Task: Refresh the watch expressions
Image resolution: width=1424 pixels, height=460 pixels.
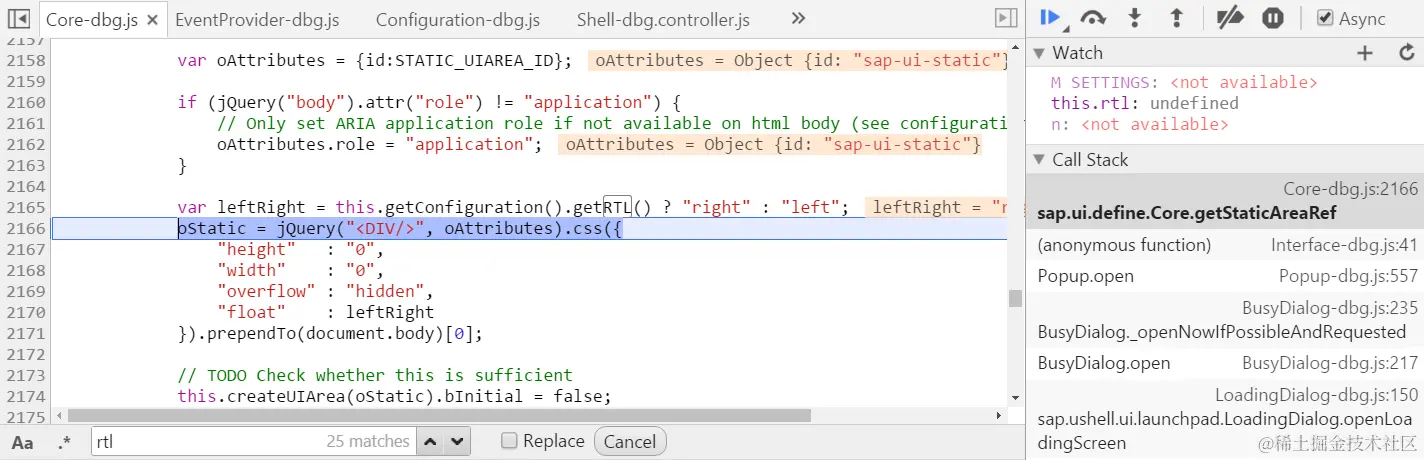Action: [1406, 53]
